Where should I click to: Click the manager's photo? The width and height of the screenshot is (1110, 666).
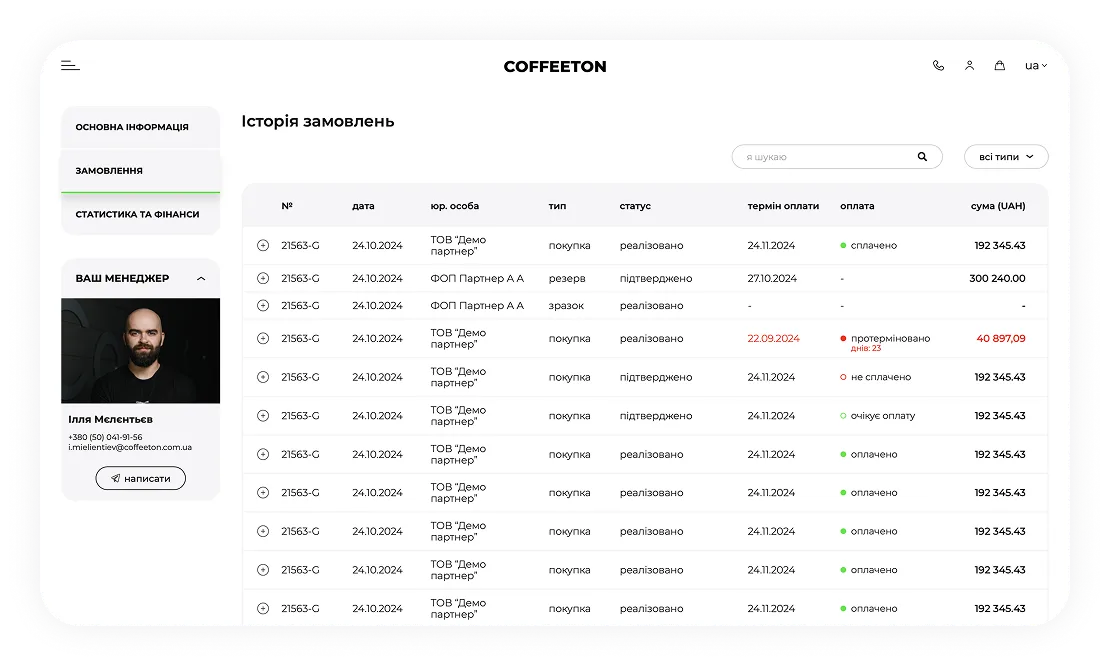pyautogui.click(x=140, y=350)
